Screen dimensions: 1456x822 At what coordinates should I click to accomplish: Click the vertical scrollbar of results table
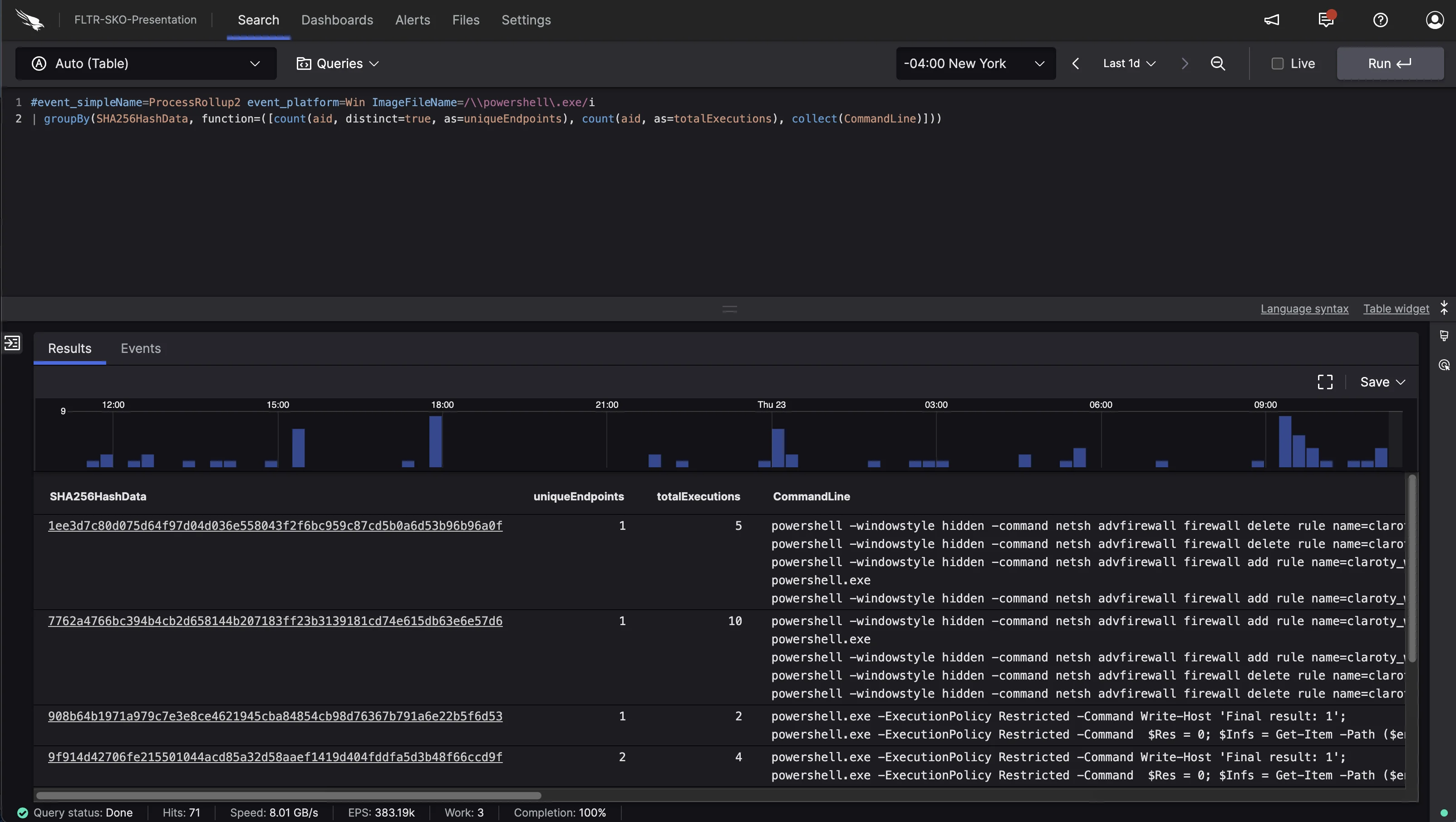[1412, 568]
